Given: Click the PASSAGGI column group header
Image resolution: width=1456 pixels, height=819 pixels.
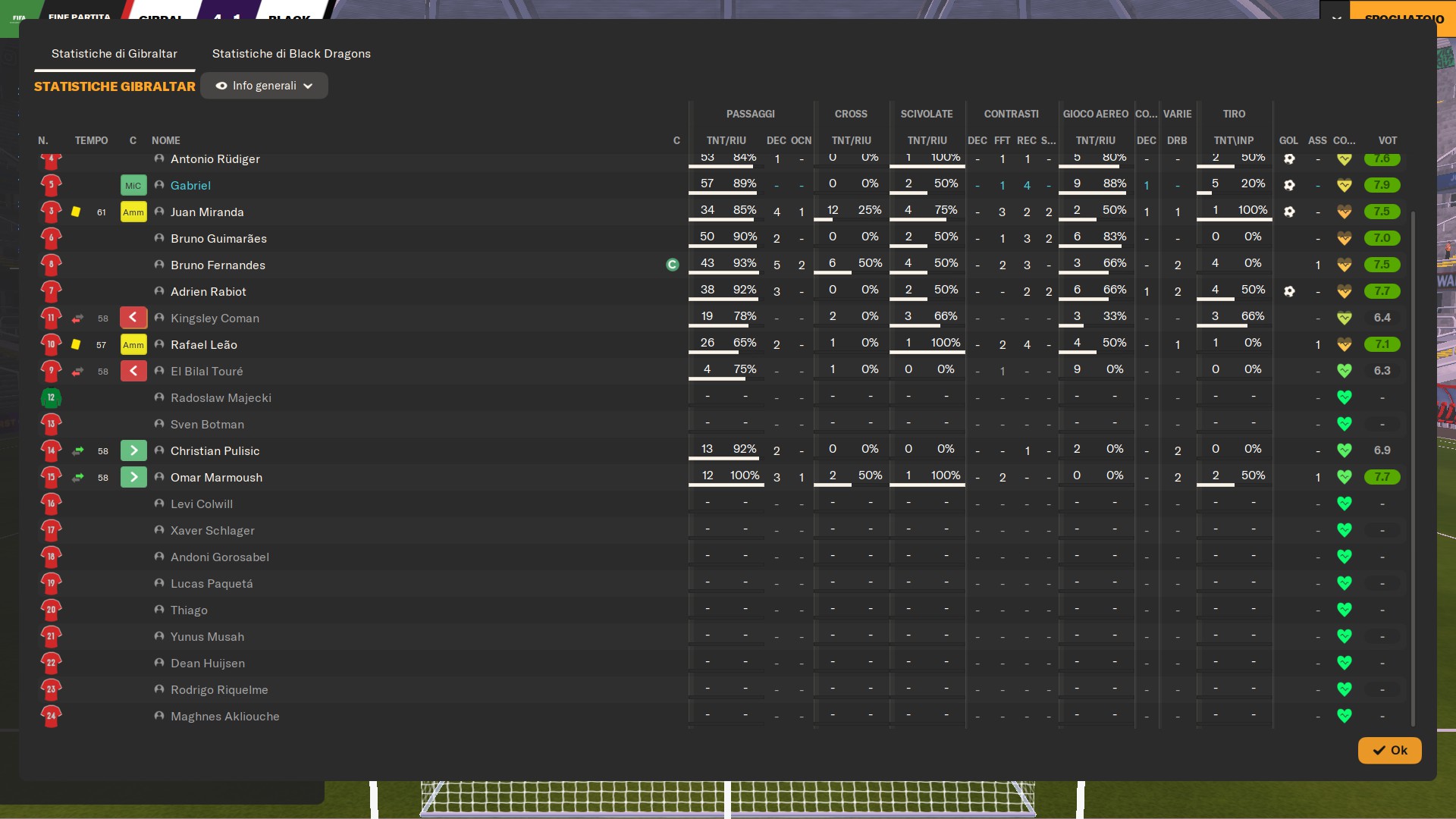Looking at the screenshot, I should pos(751,114).
